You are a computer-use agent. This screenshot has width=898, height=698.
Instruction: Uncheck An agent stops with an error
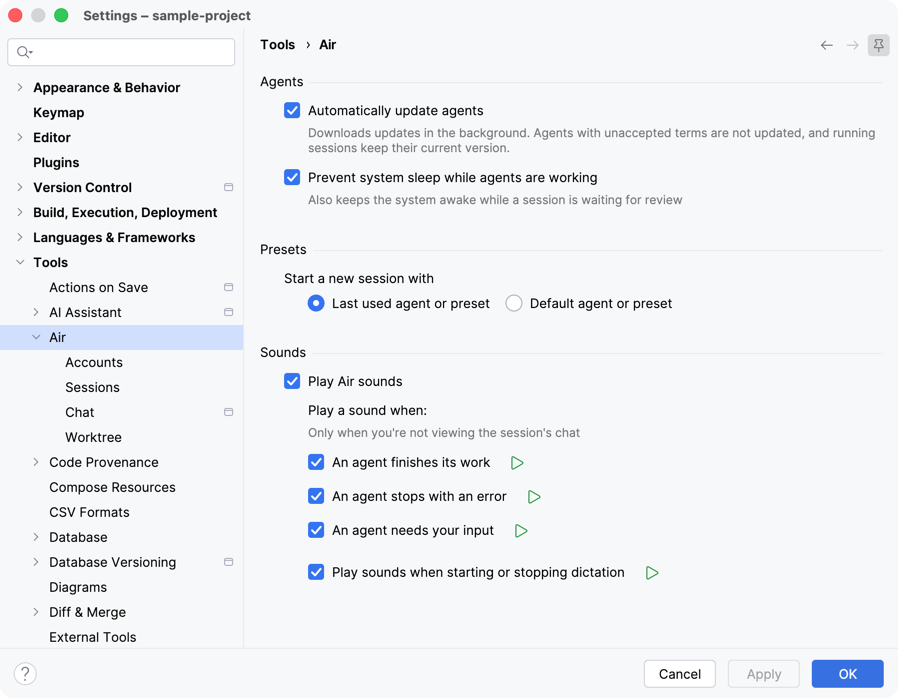316,496
